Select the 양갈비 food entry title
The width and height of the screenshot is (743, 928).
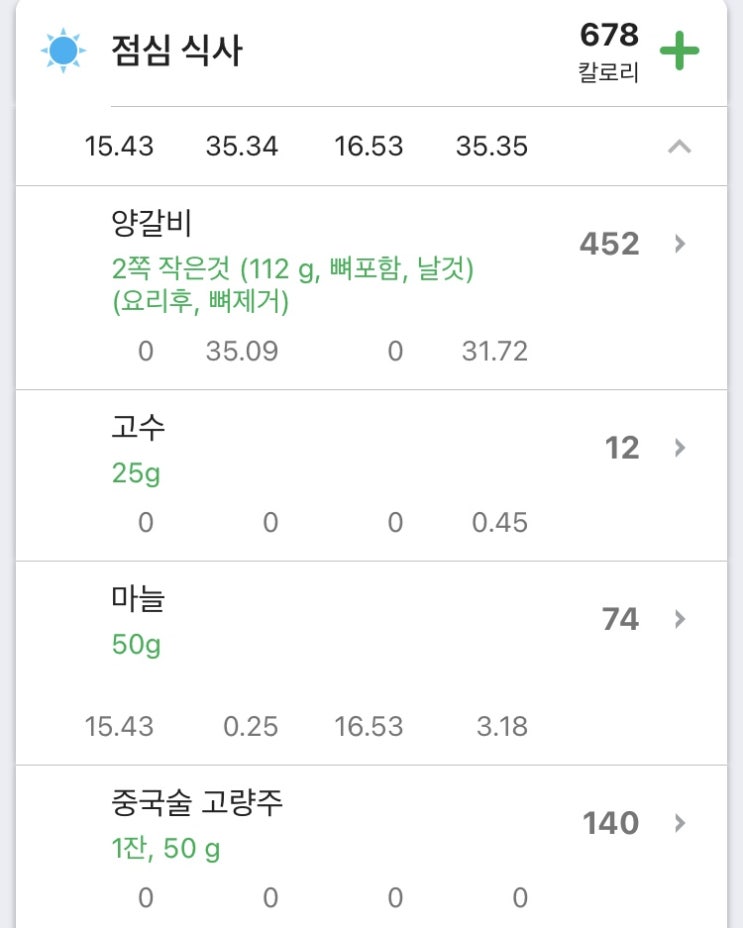coord(152,223)
